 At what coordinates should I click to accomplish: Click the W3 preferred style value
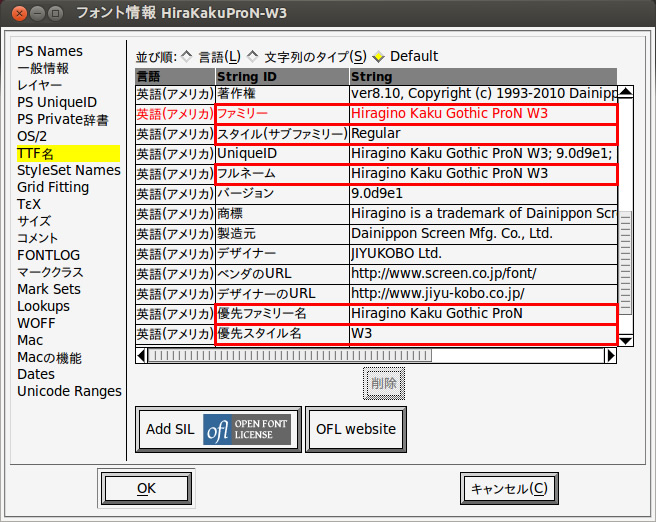(361, 333)
